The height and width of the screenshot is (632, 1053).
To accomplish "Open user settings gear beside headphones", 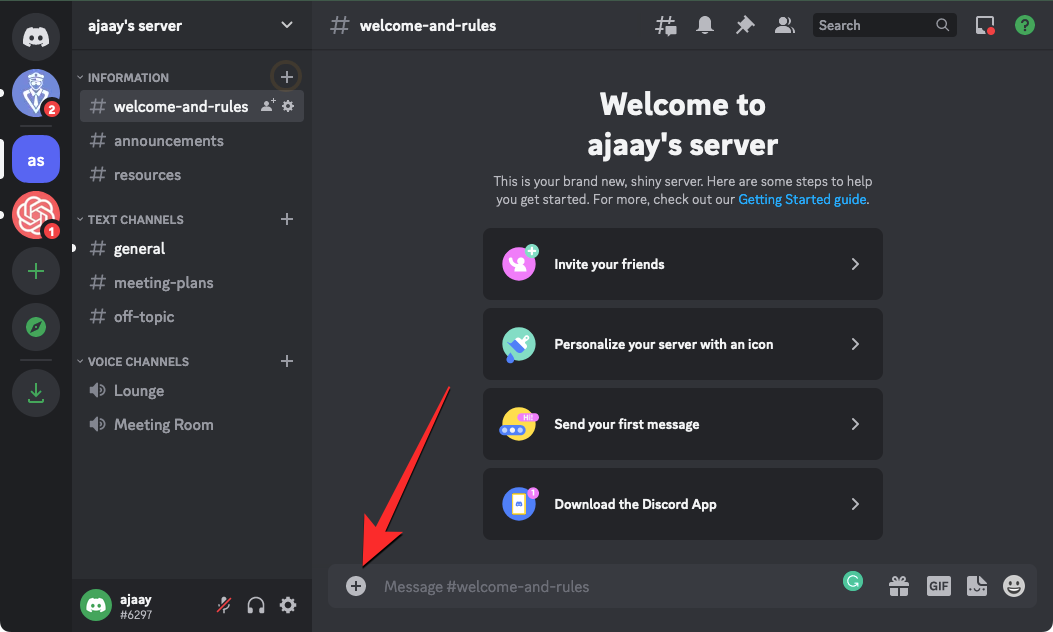I will click(x=288, y=605).
